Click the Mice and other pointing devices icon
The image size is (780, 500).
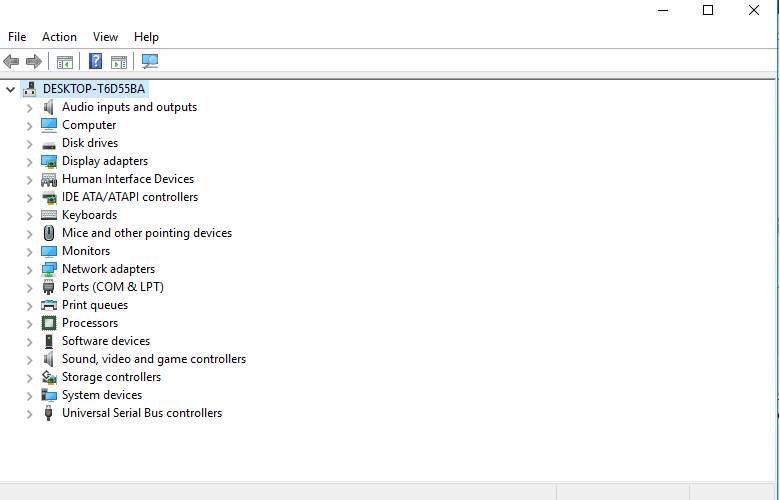tap(49, 233)
